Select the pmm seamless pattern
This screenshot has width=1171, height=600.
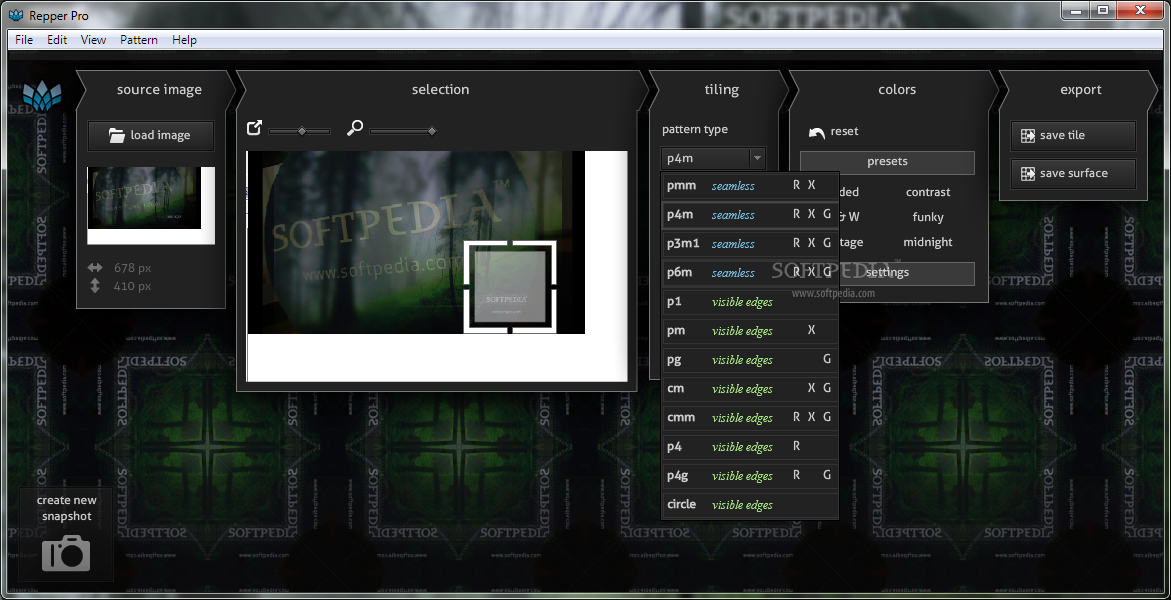coord(750,186)
